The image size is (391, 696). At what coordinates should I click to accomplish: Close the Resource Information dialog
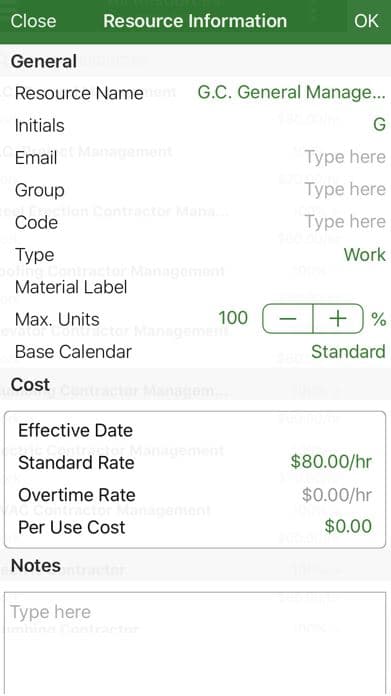click(x=33, y=21)
